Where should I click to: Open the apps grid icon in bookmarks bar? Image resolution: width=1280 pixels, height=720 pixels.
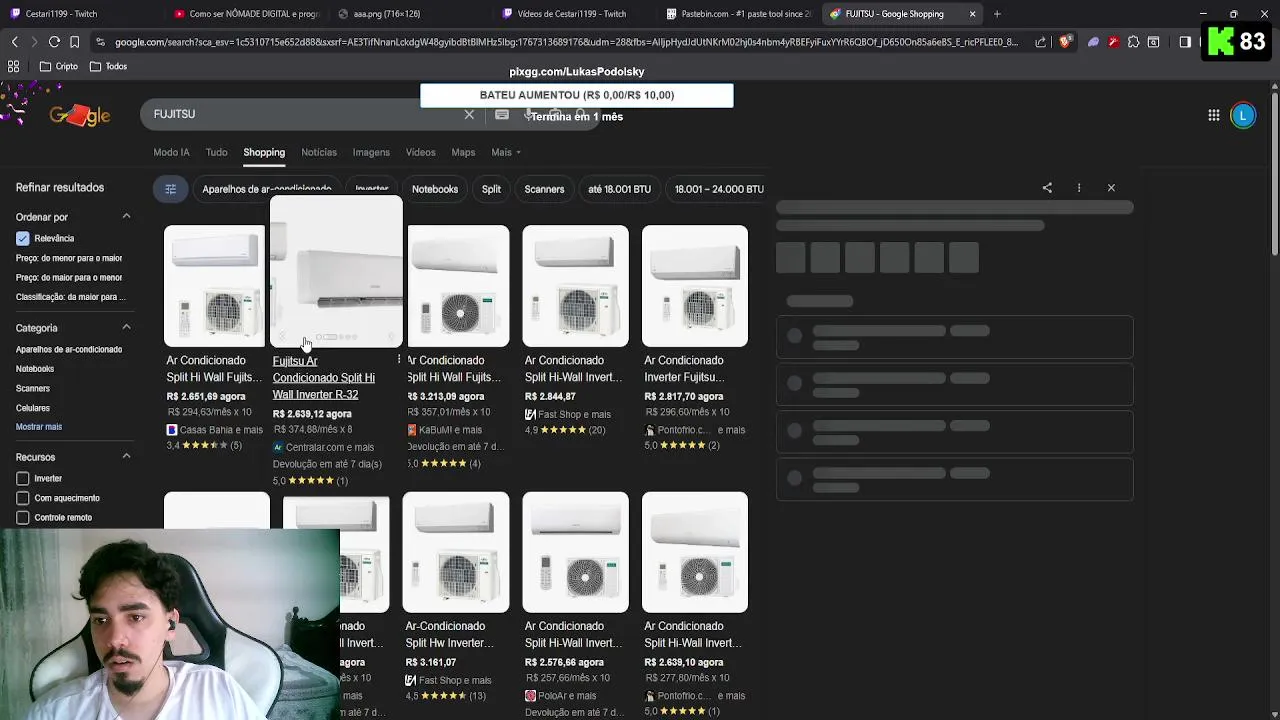tap(14, 66)
